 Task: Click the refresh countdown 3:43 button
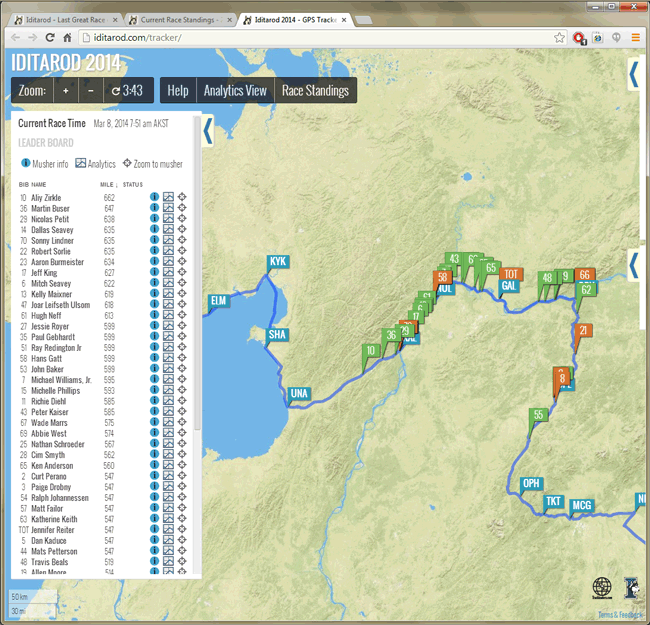pos(128,90)
